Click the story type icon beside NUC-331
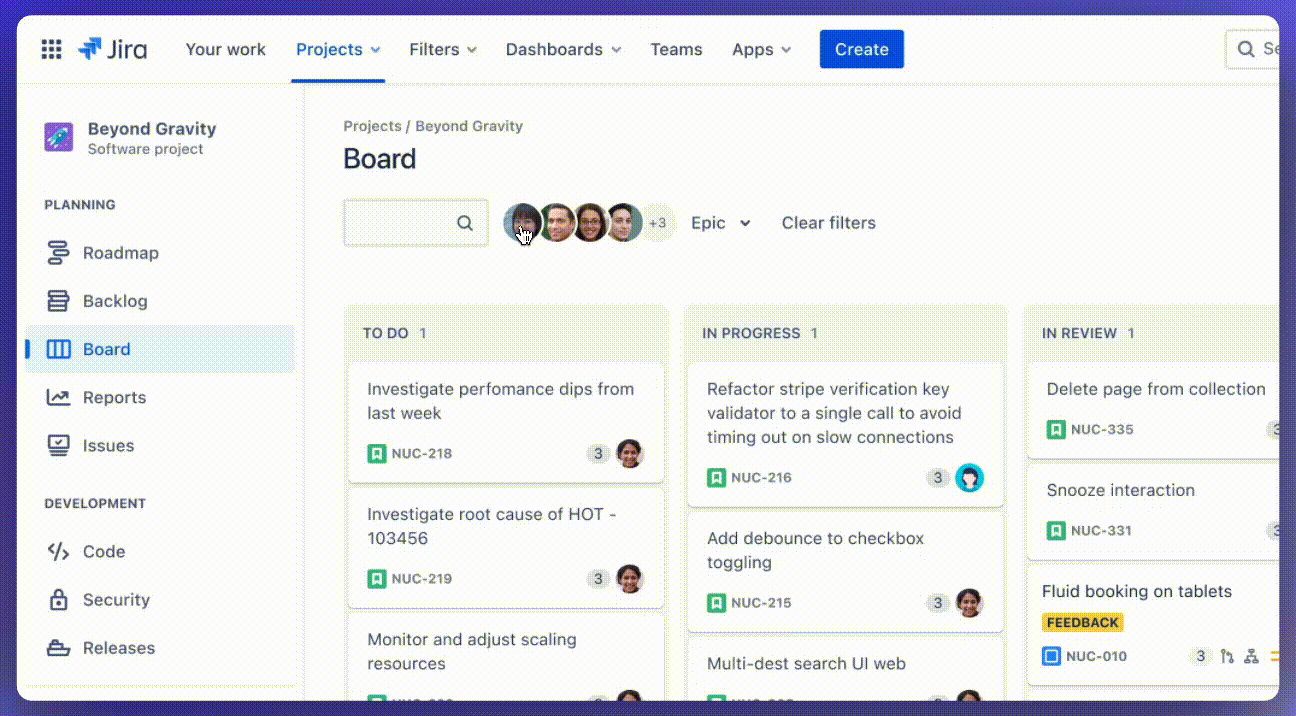 [x=1056, y=530]
